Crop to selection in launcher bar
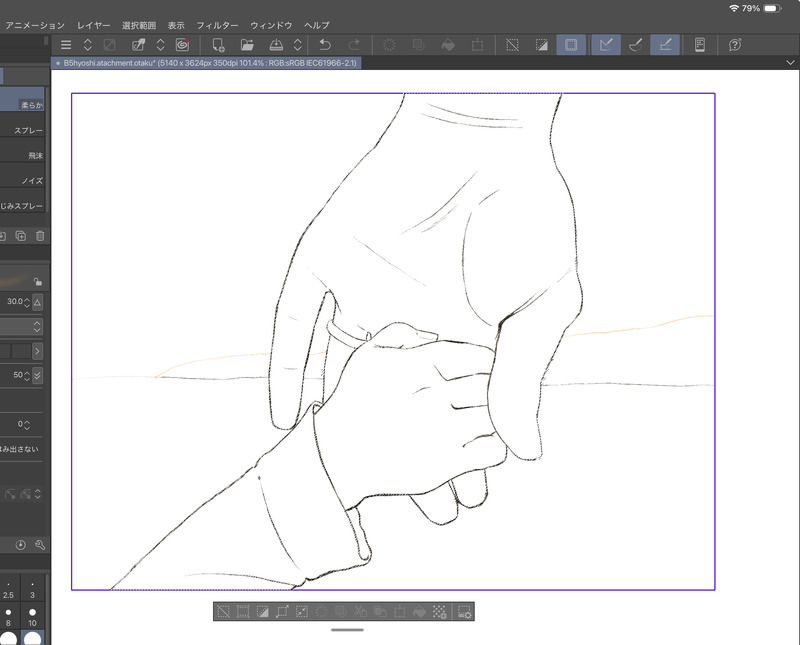This screenshot has width=800, height=645. [243, 611]
